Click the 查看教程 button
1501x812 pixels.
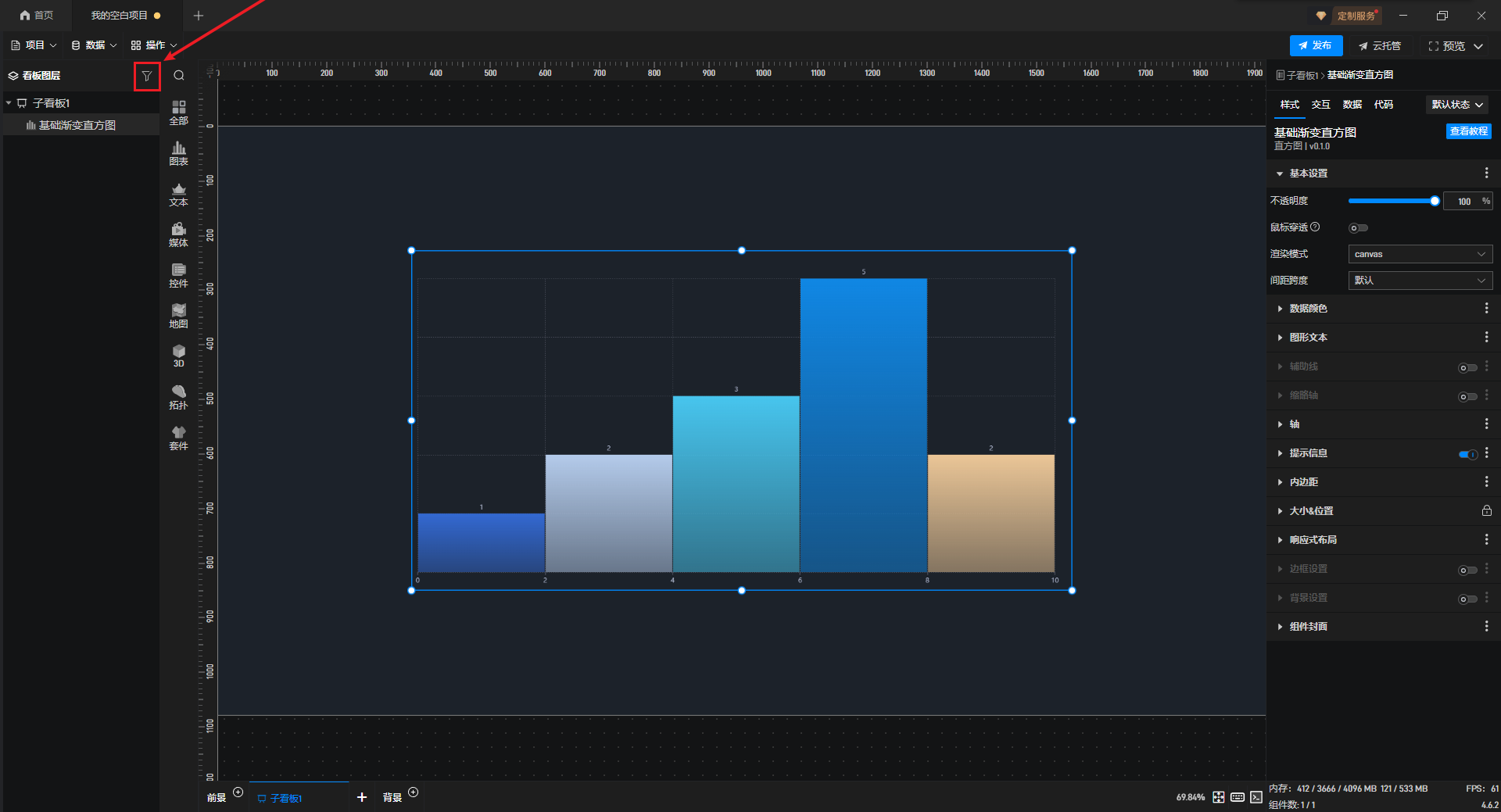[1468, 131]
